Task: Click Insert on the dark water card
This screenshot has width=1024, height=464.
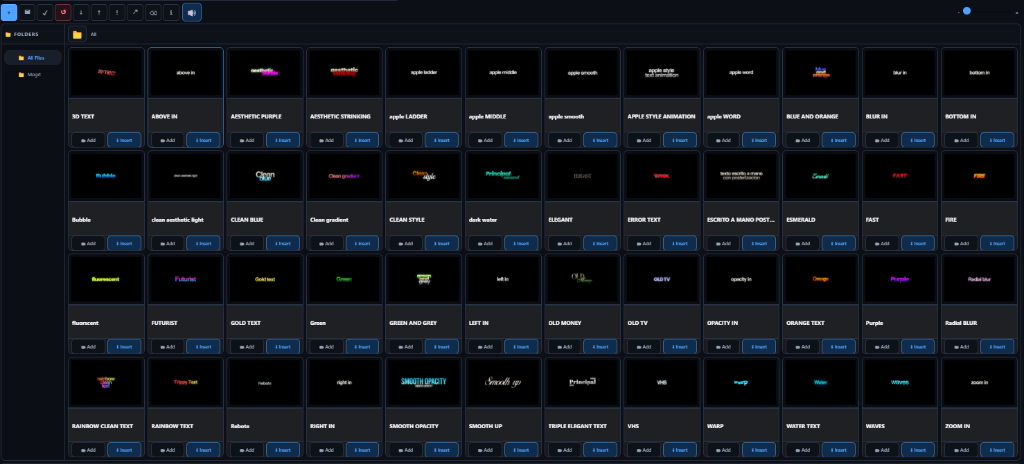Action: coord(521,243)
